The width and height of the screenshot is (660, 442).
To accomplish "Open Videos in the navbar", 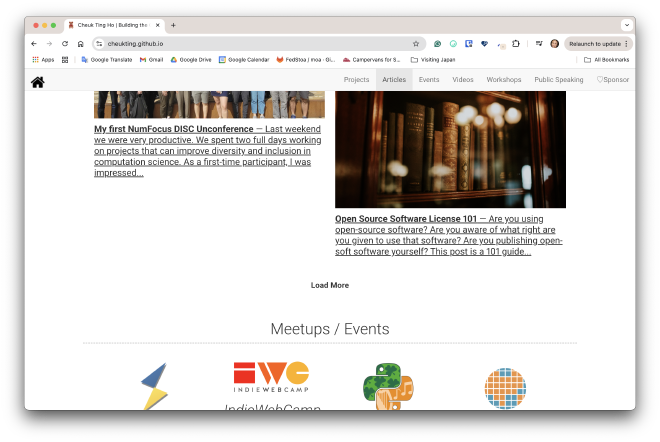I will [x=463, y=80].
